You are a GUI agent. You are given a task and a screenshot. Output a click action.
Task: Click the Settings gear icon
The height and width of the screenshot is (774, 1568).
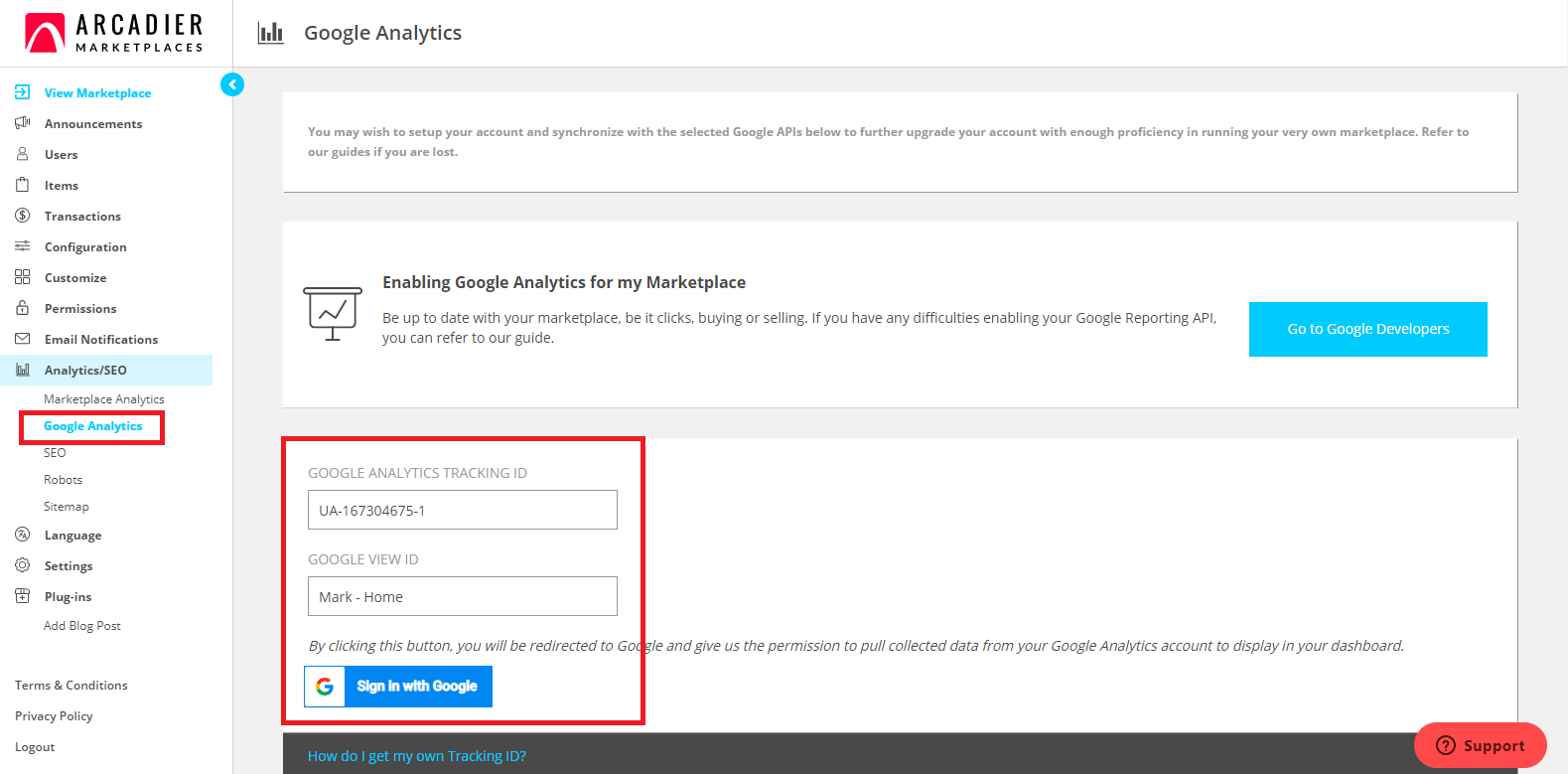coord(22,565)
